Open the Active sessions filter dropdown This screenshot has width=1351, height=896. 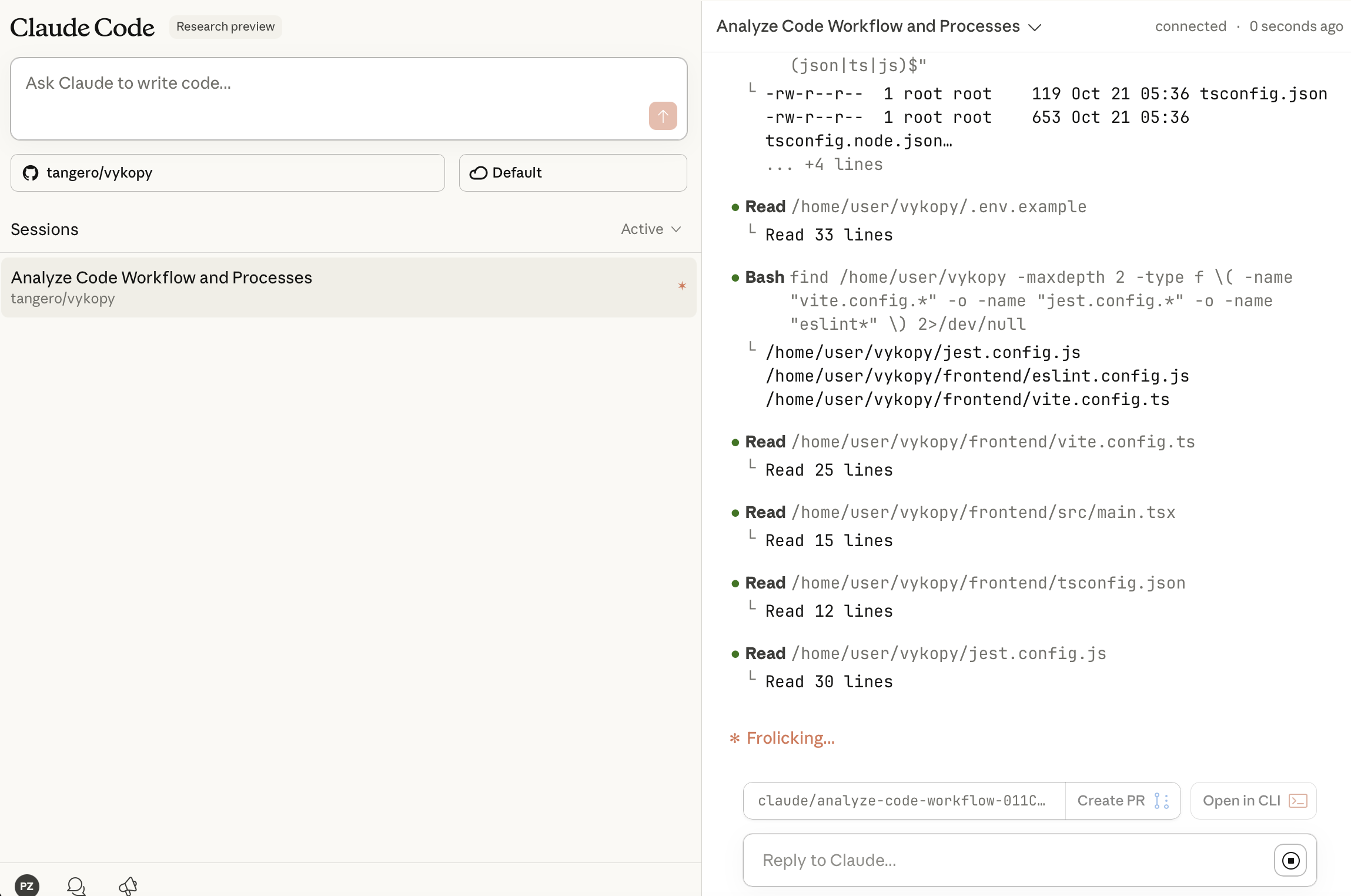coord(651,229)
